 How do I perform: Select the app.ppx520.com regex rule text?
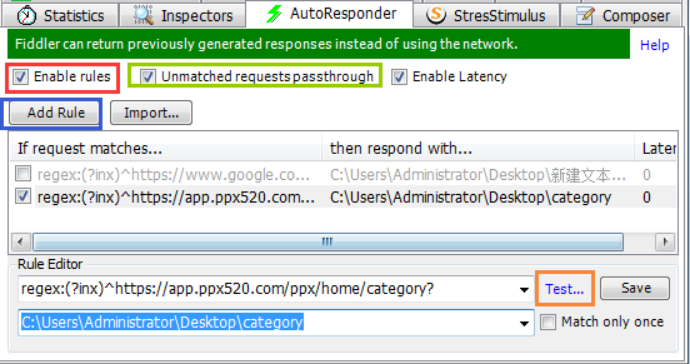(176, 197)
